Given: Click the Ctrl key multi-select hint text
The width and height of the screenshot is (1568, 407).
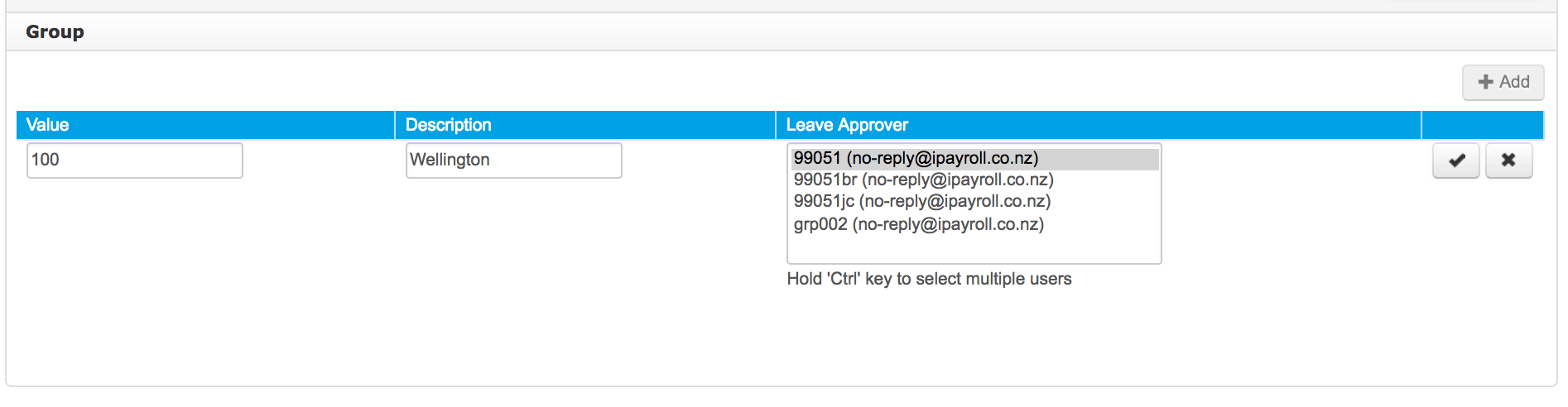Looking at the screenshot, I should [x=929, y=279].
